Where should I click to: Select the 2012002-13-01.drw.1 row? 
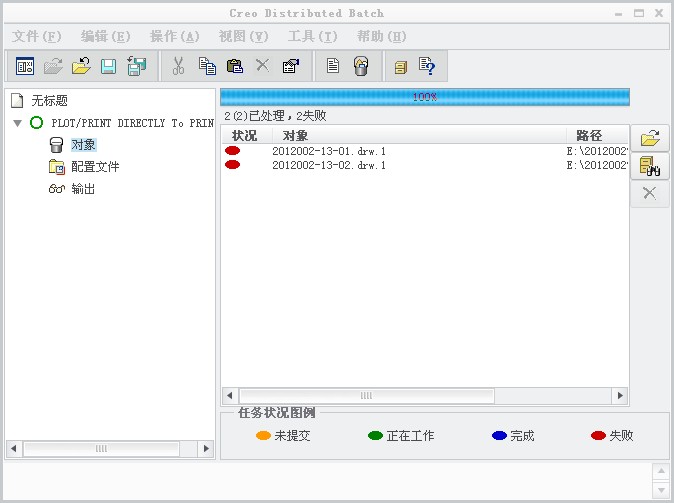(425, 151)
